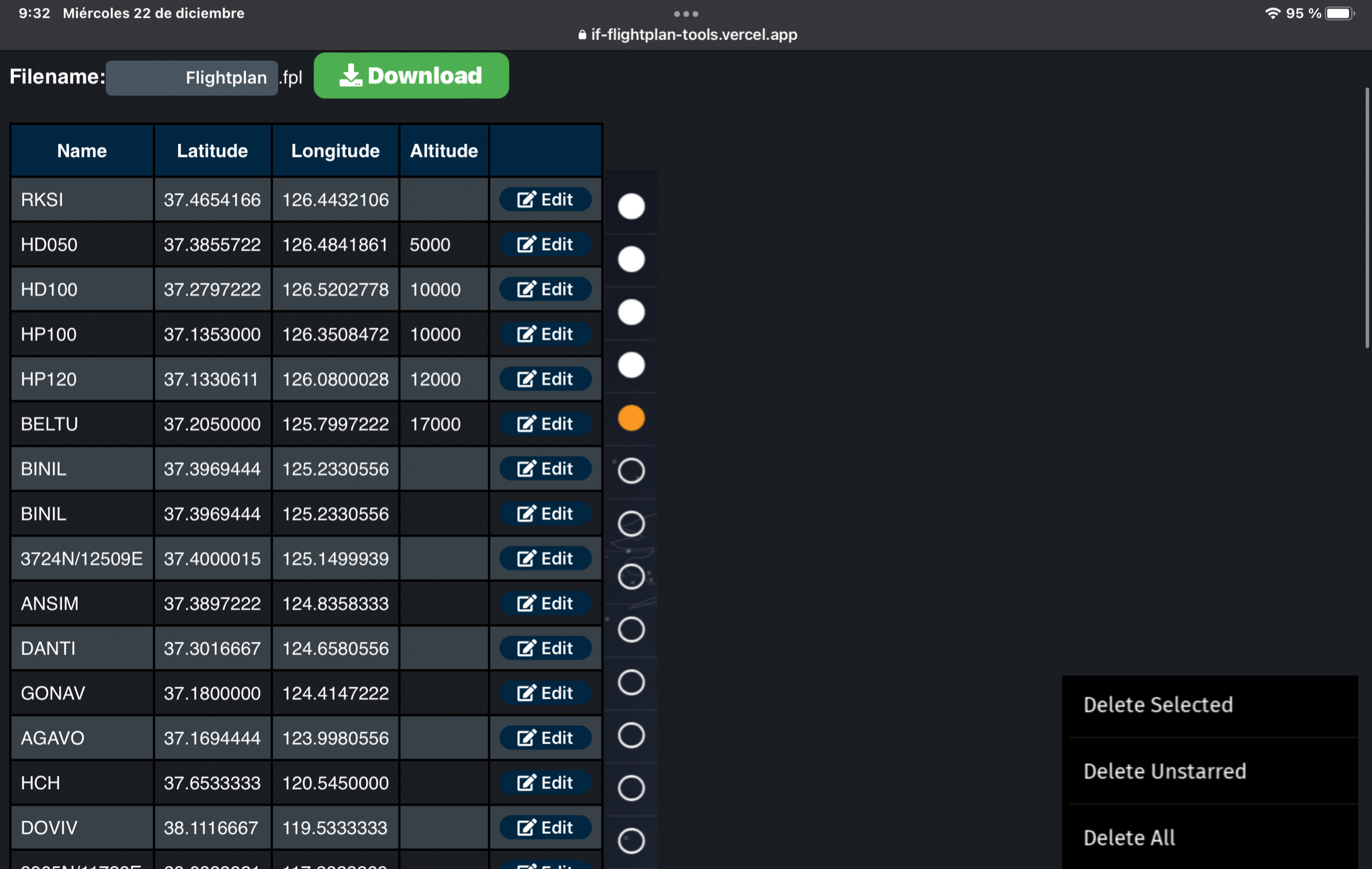
Task: Choose Delete Selected from menu
Action: 1158,705
